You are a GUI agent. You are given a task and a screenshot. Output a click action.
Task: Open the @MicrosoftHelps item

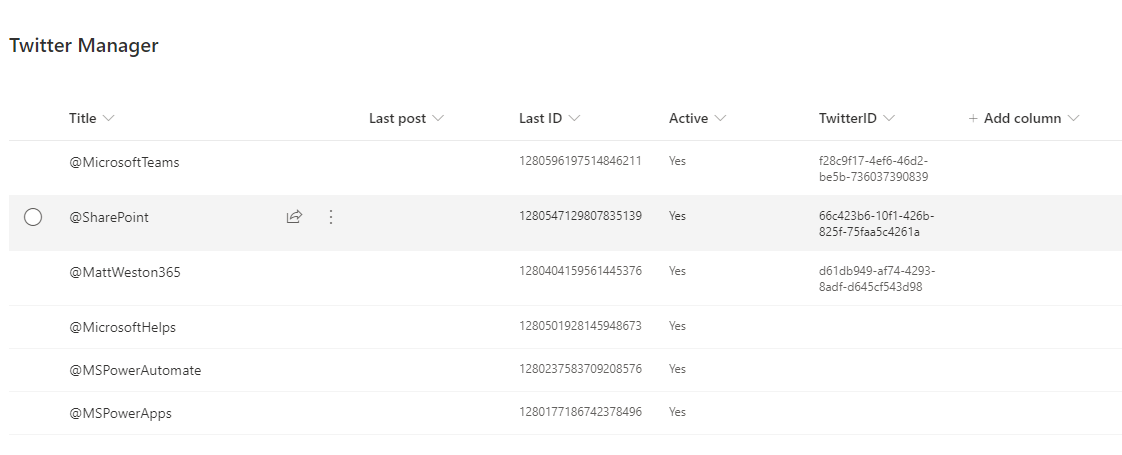(122, 328)
